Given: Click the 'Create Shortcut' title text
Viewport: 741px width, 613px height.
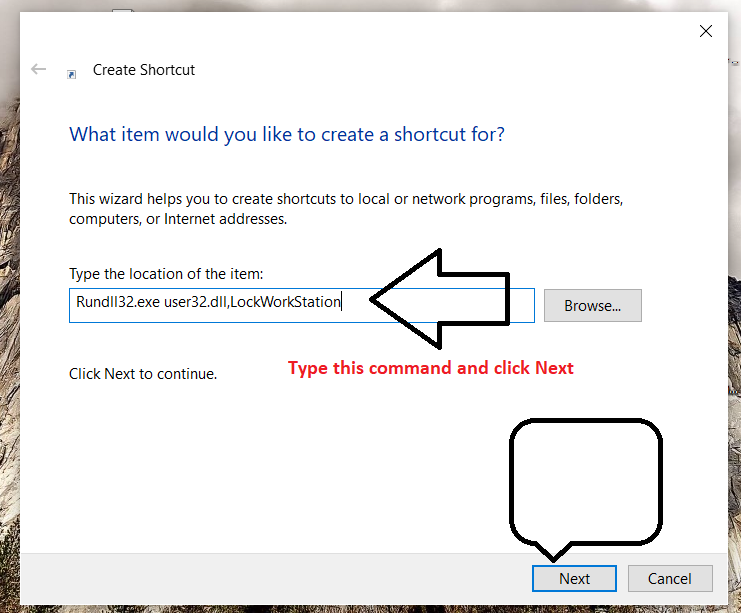Looking at the screenshot, I should pos(144,70).
